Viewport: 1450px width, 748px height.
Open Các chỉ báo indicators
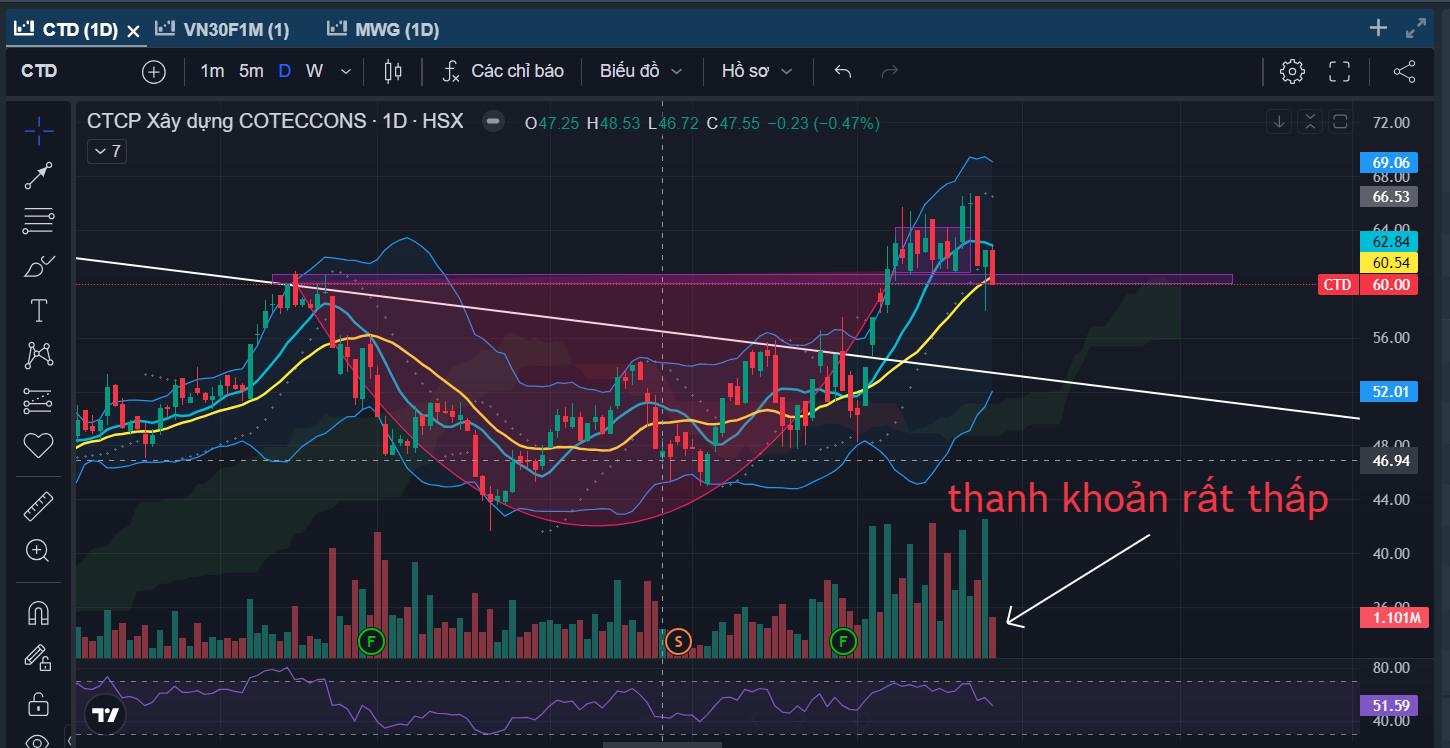pos(517,71)
